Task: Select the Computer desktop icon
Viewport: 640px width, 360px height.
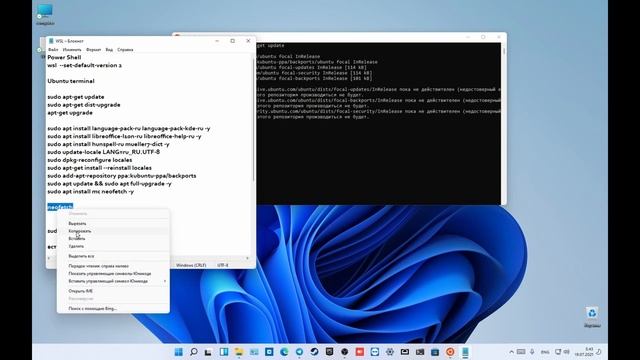Action: point(45,14)
